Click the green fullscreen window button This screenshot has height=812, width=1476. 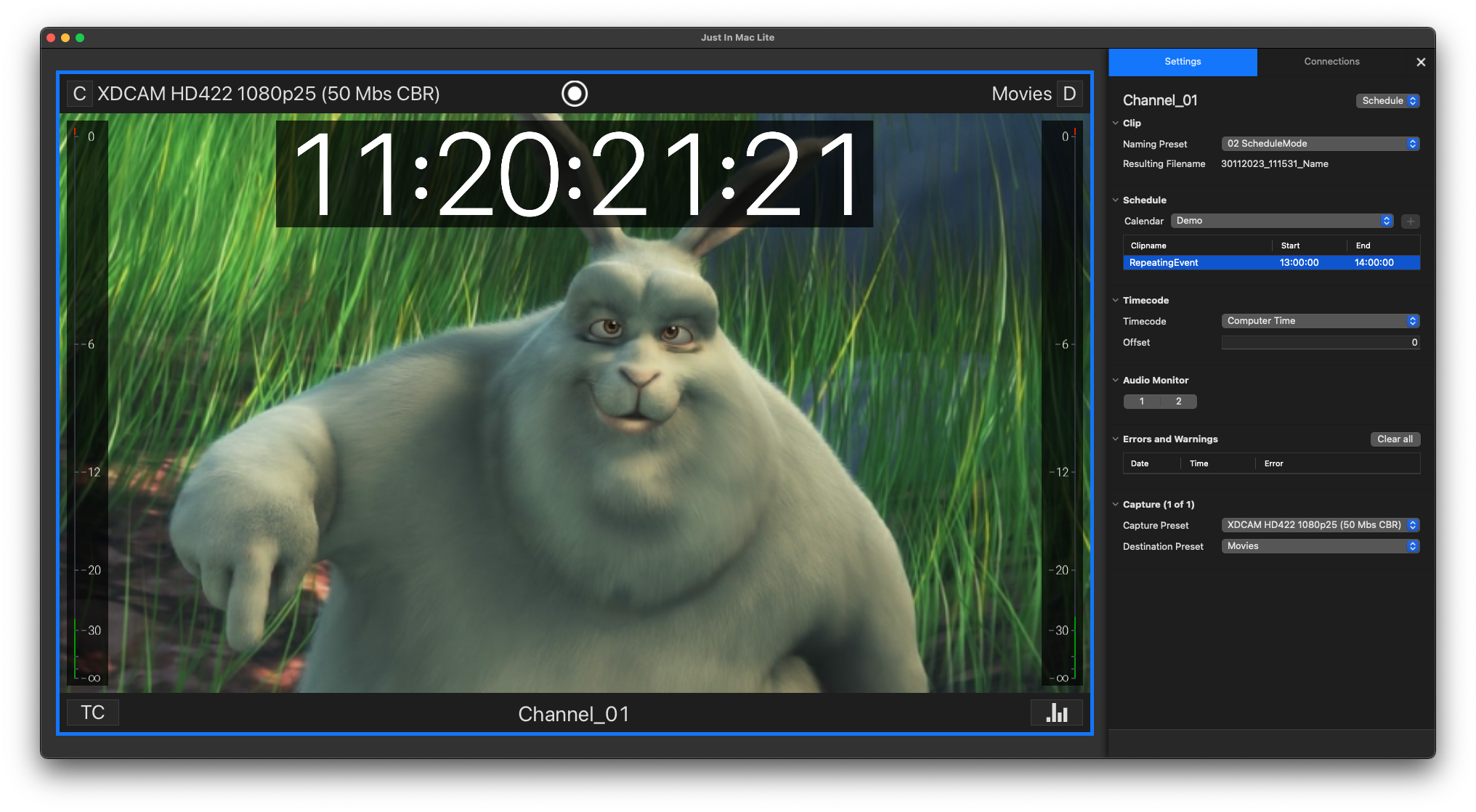click(x=80, y=38)
